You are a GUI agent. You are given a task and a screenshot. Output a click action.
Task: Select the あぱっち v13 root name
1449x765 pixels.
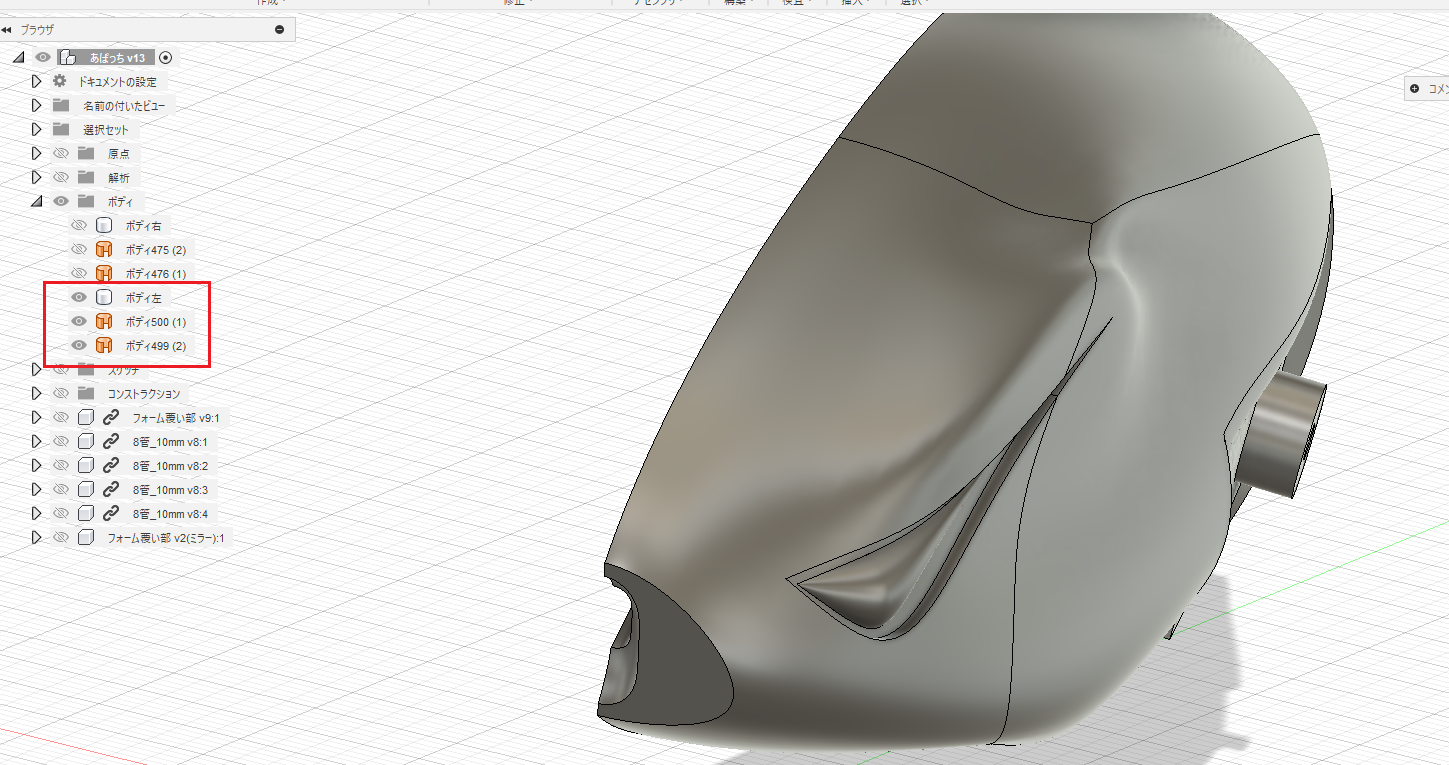click(118, 58)
